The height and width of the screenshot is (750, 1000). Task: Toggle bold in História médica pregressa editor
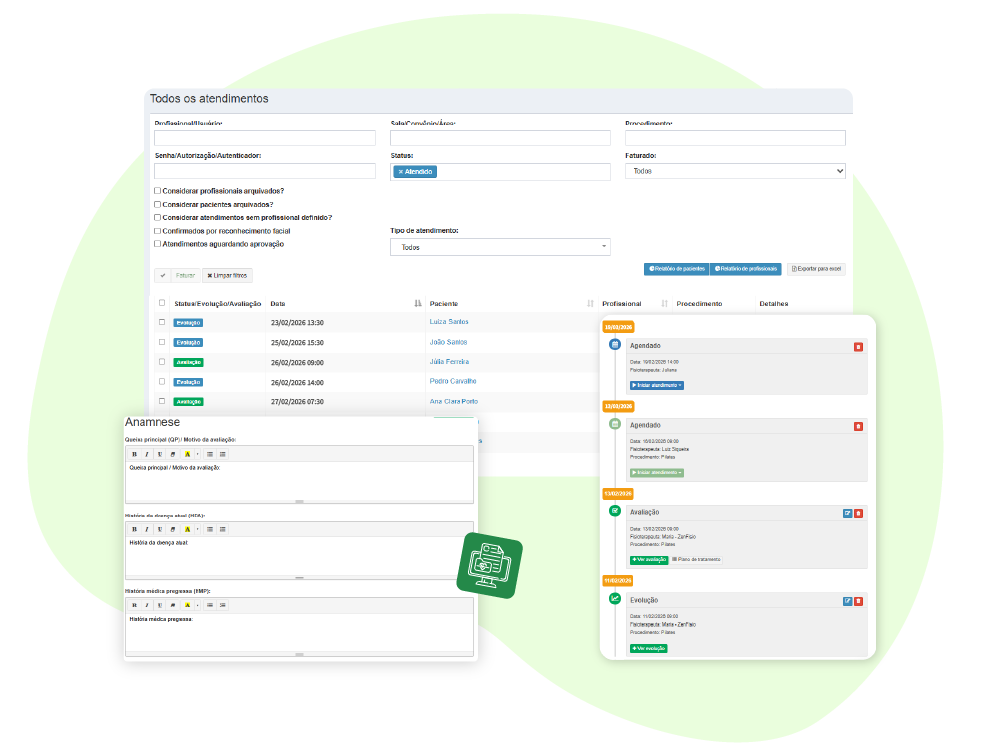(x=135, y=605)
